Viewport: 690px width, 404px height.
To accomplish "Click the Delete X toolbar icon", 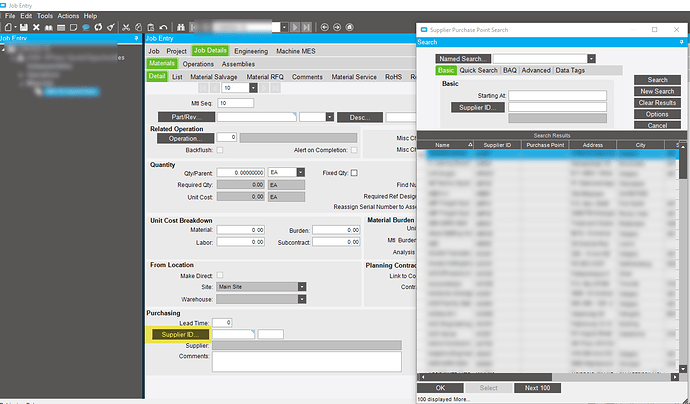I will click(x=36, y=27).
